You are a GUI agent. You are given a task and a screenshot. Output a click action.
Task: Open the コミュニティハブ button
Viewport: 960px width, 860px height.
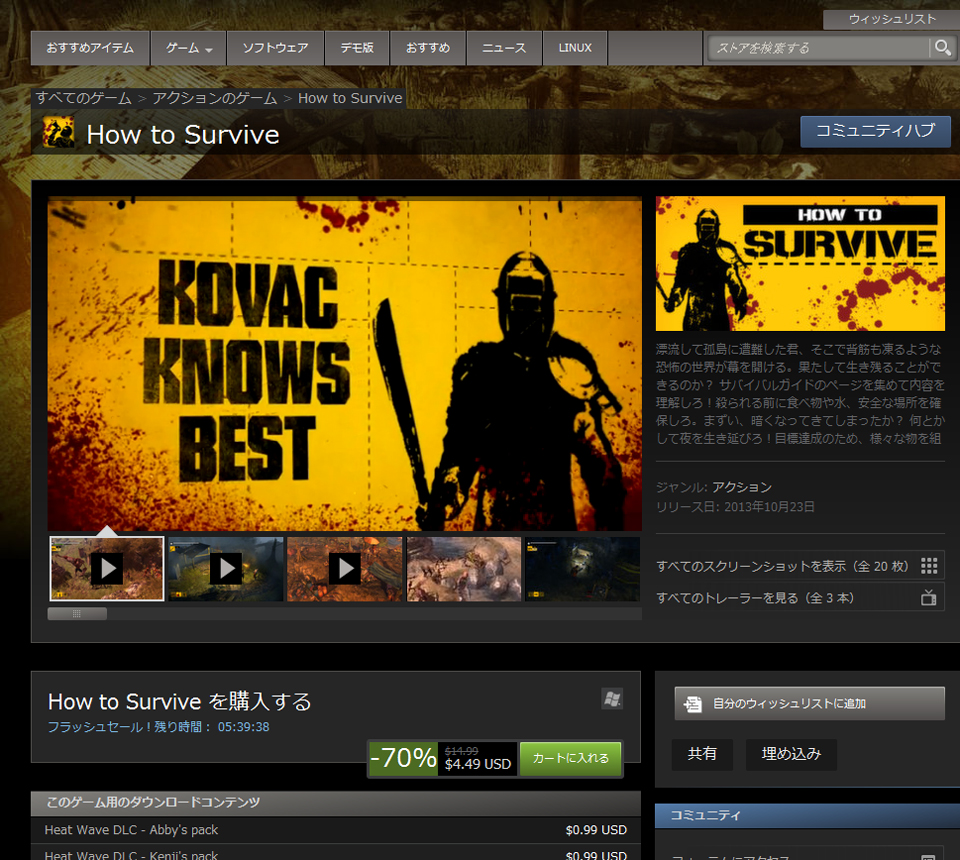click(x=876, y=131)
